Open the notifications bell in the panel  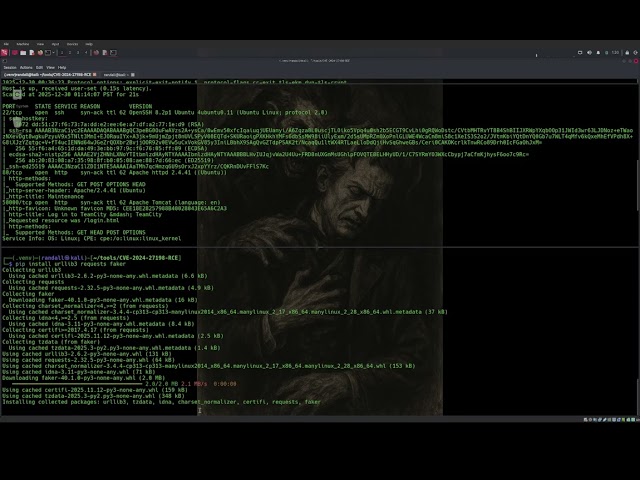[598, 53]
